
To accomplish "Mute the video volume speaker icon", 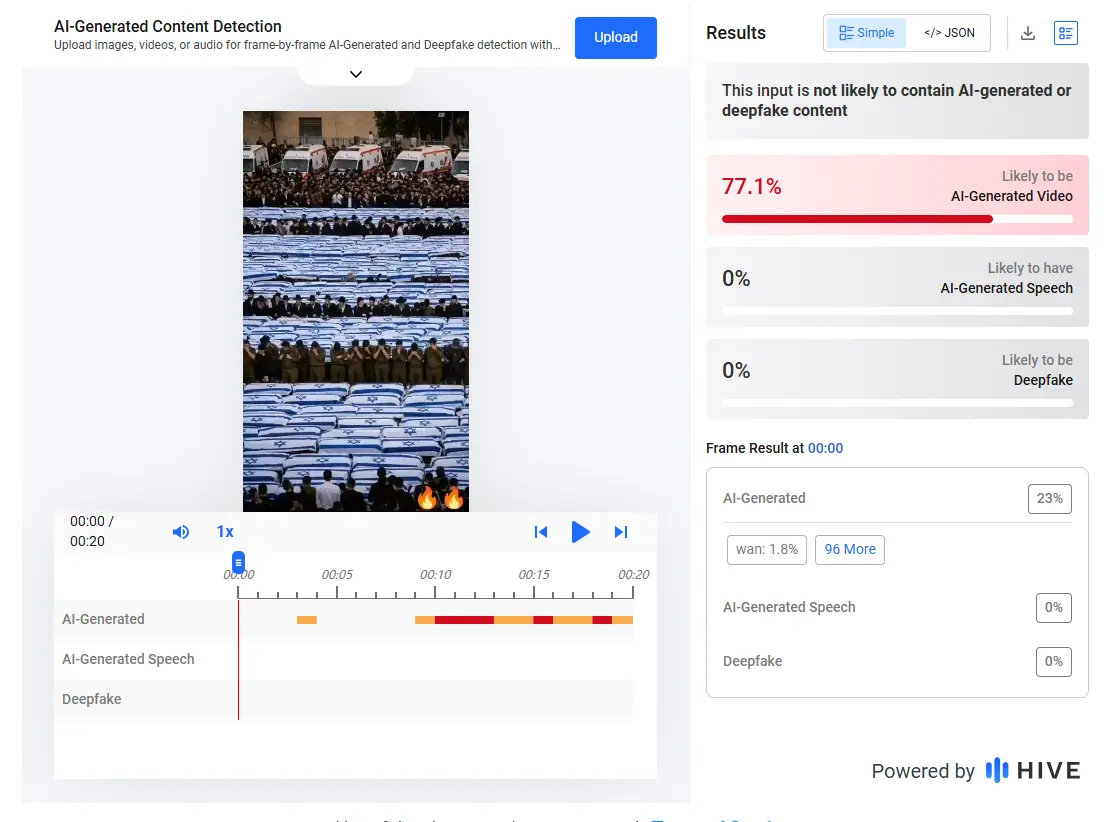I will (181, 532).
